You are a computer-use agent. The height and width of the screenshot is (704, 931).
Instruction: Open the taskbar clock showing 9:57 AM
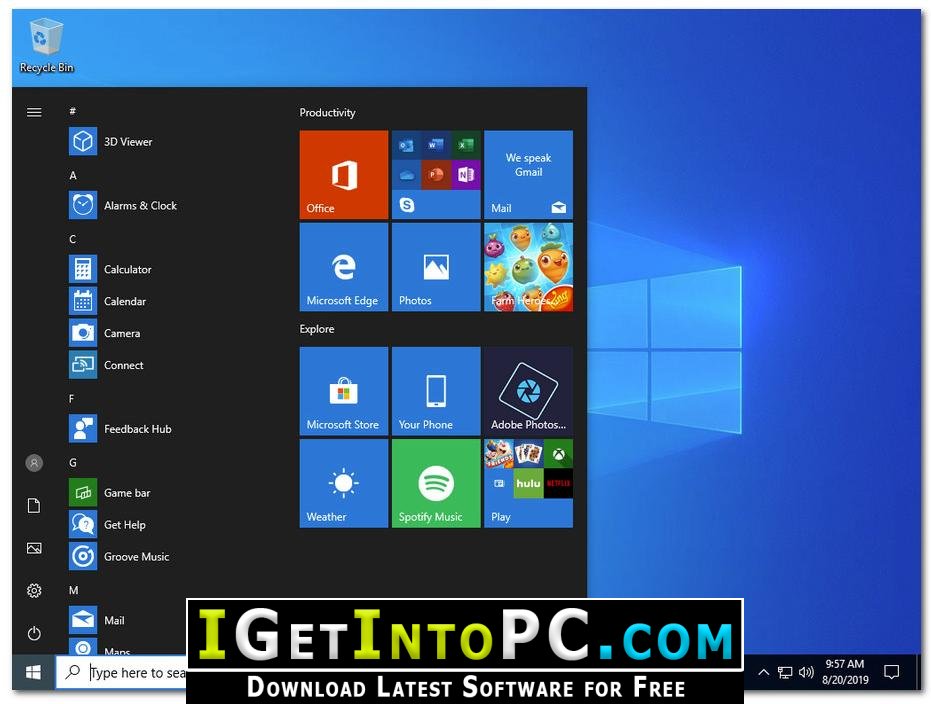click(845, 672)
